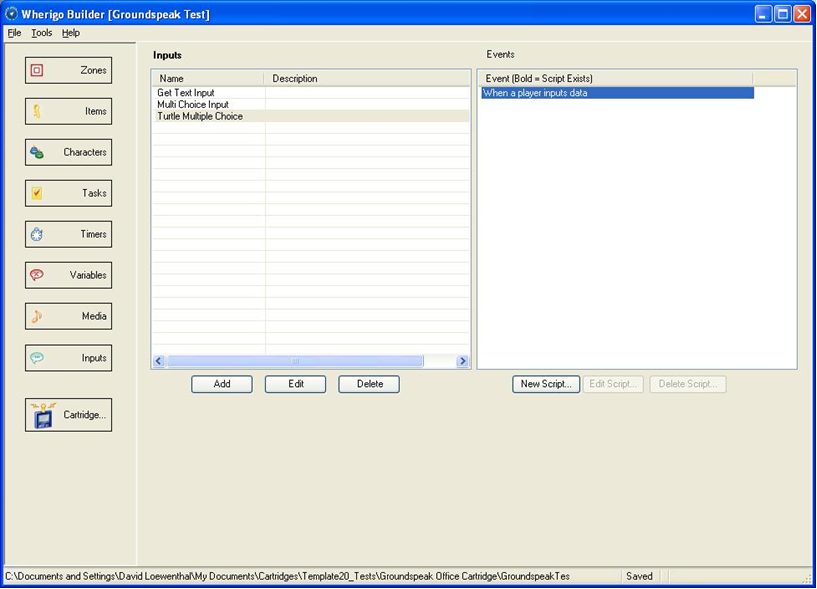Click the Edit input button
Screen dimensions: 817x589
click(x=295, y=384)
